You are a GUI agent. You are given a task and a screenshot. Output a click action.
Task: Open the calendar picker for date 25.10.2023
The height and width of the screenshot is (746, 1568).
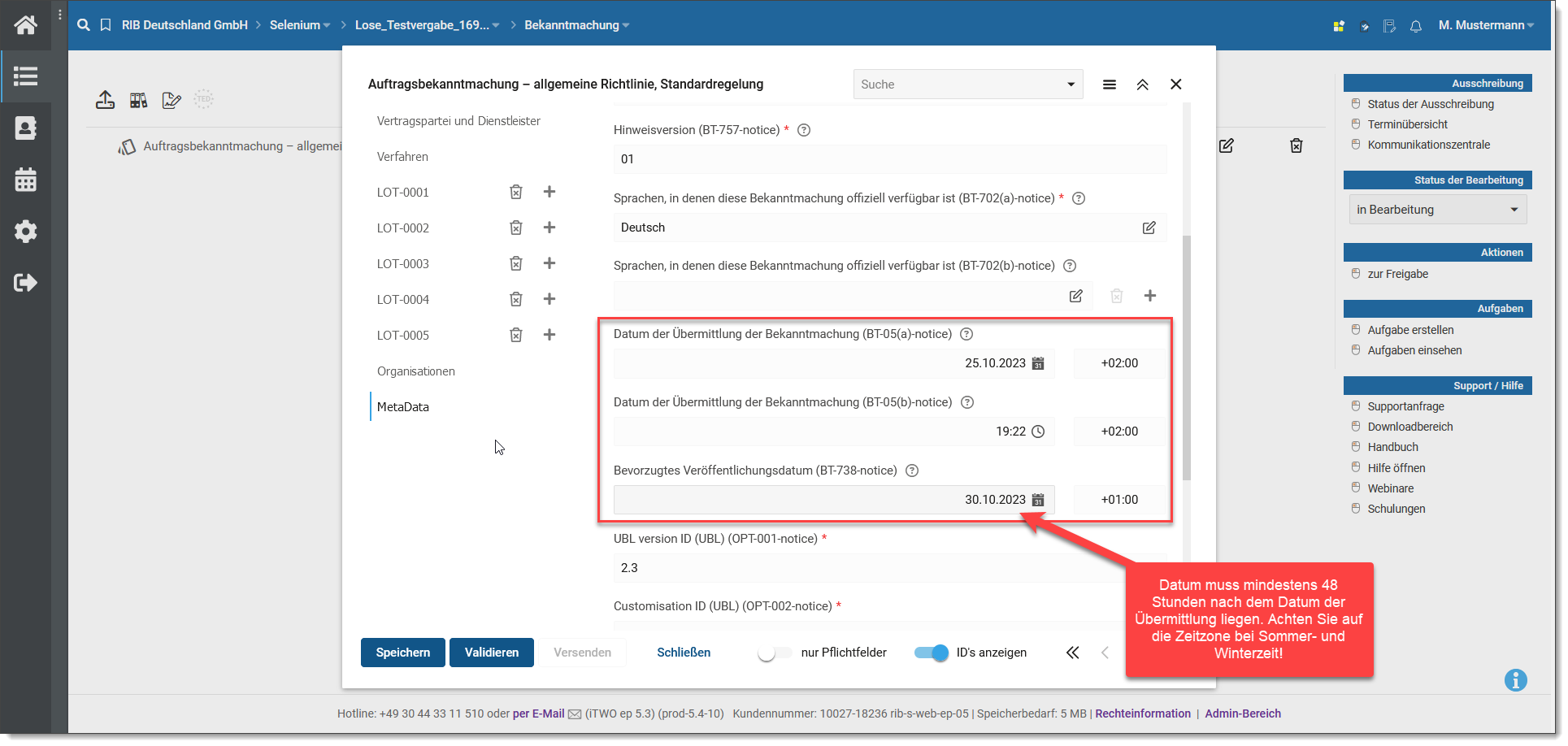[1038, 363]
